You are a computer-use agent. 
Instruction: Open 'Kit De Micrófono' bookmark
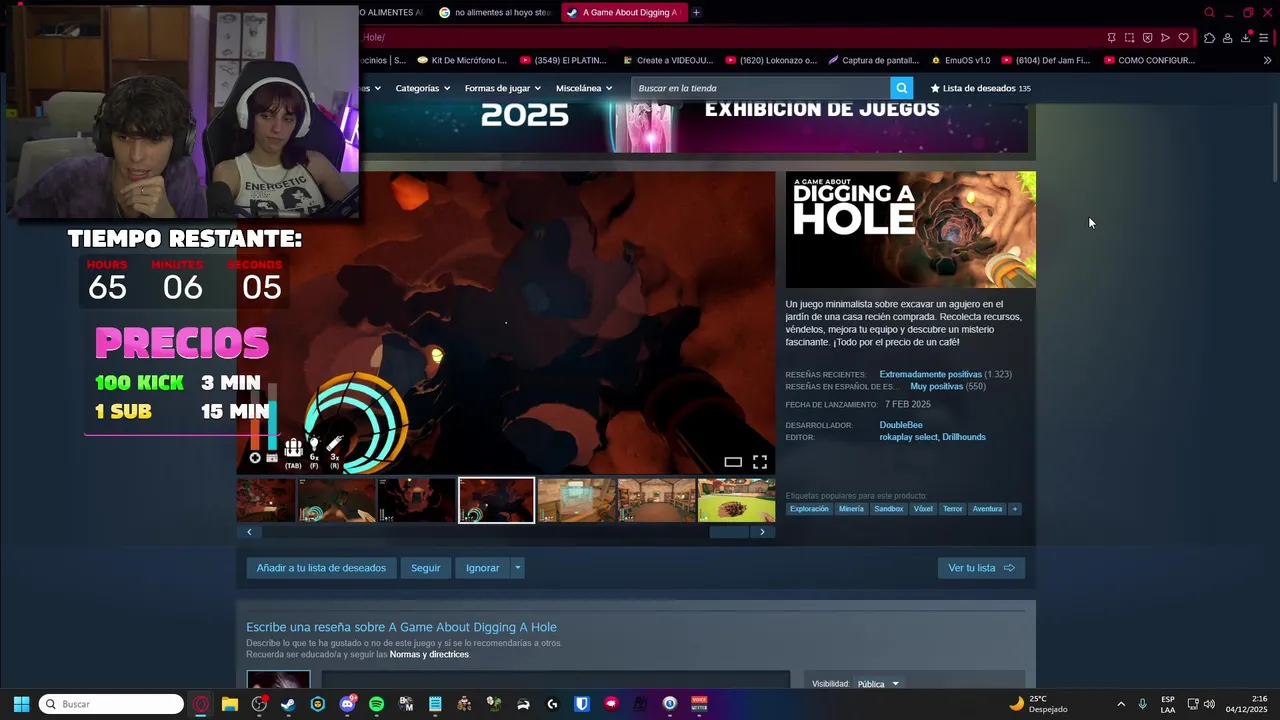click(x=462, y=60)
